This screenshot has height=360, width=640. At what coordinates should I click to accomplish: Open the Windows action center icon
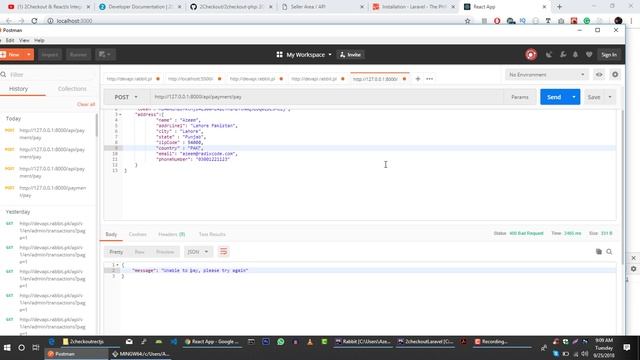coord(627,348)
